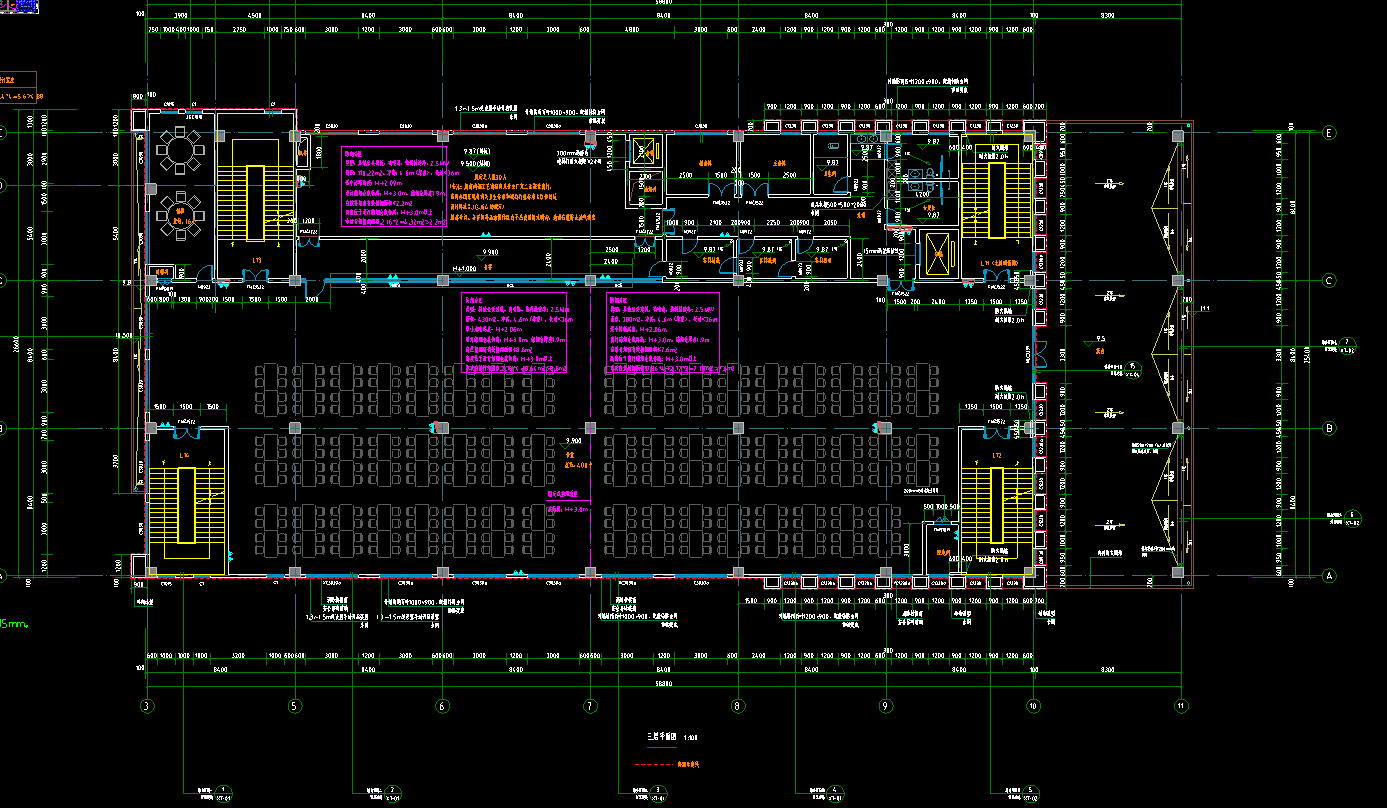Image resolution: width=1387 pixels, height=808 pixels.
Task: Select the yellow elevator box near axis 7
Action: [645, 150]
